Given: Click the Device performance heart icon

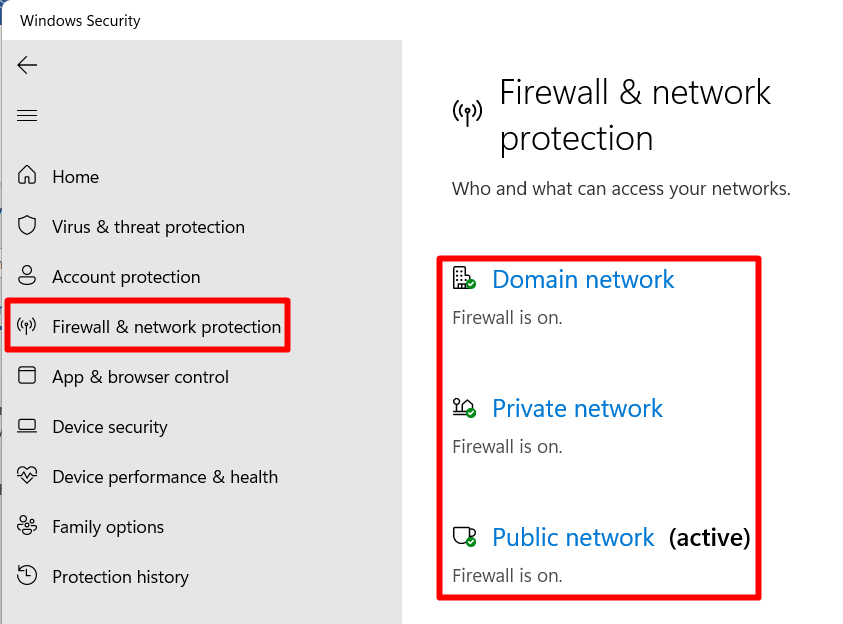Looking at the screenshot, I should [27, 475].
